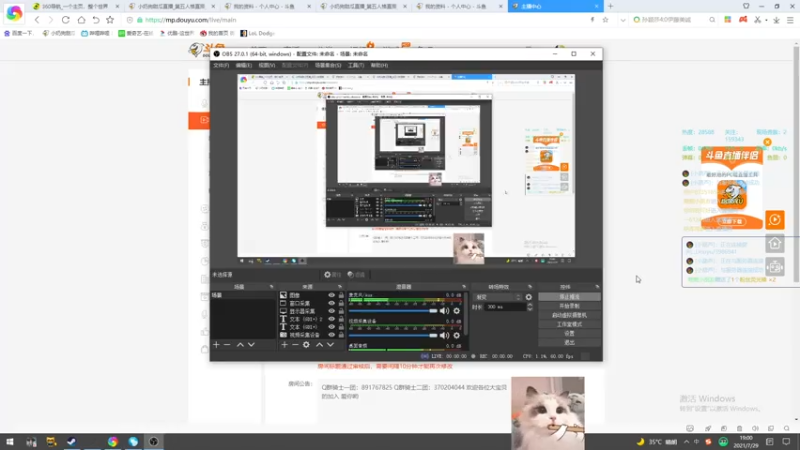Screen dimensions: 800x450
Task: Open new browser tab with plus
Action: (610, 6)
